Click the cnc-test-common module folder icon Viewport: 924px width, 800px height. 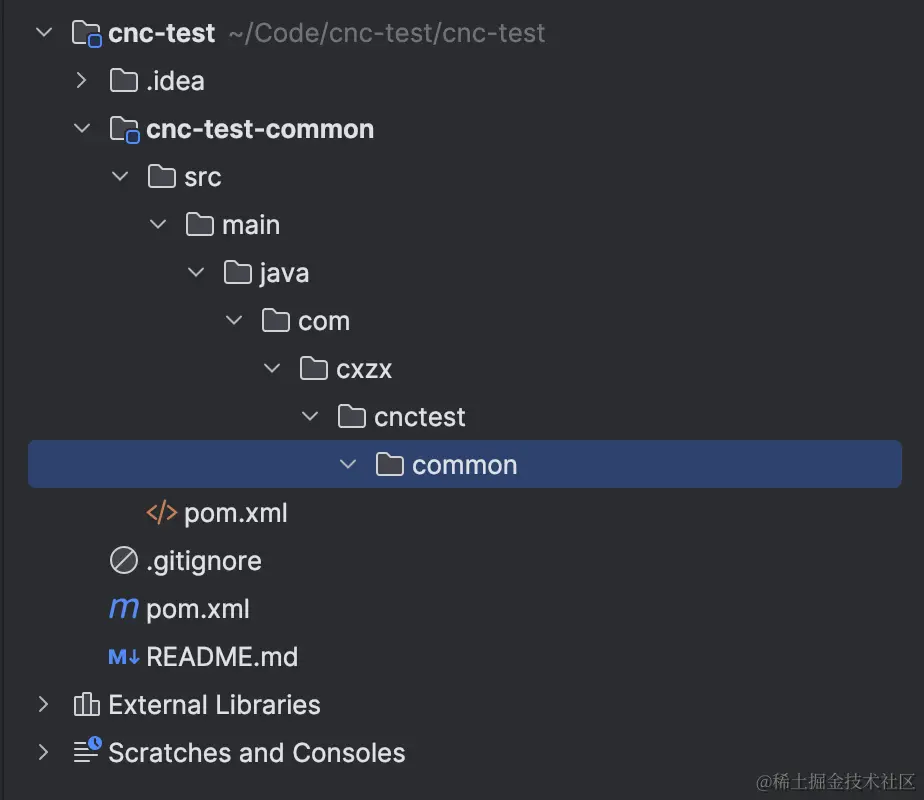coord(124,129)
